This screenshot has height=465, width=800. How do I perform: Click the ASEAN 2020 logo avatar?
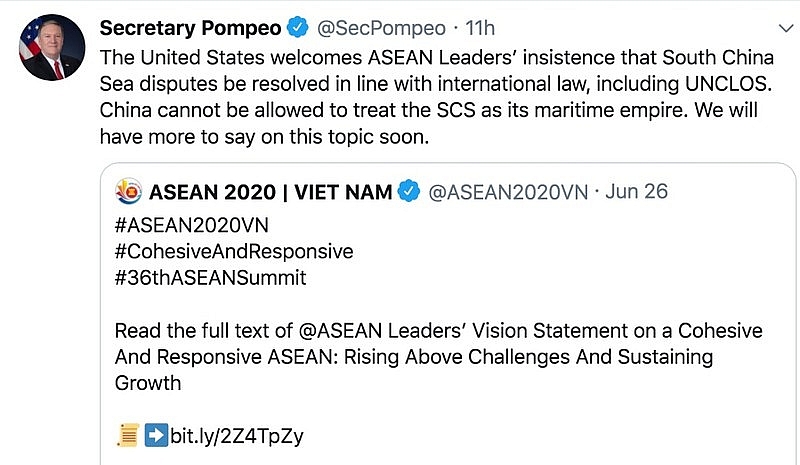pos(128,190)
